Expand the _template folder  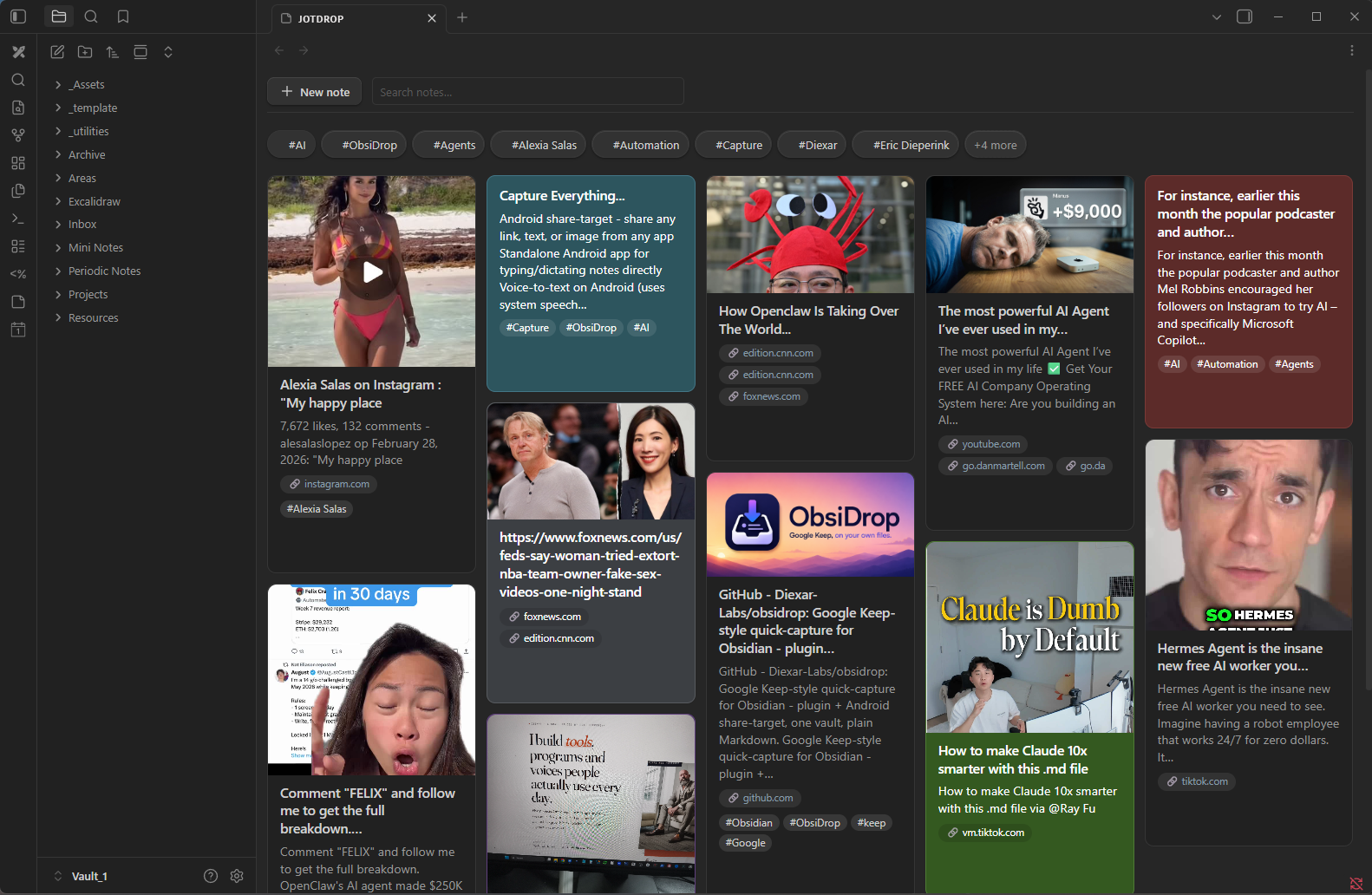pyautogui.click(x=58, y=108)
